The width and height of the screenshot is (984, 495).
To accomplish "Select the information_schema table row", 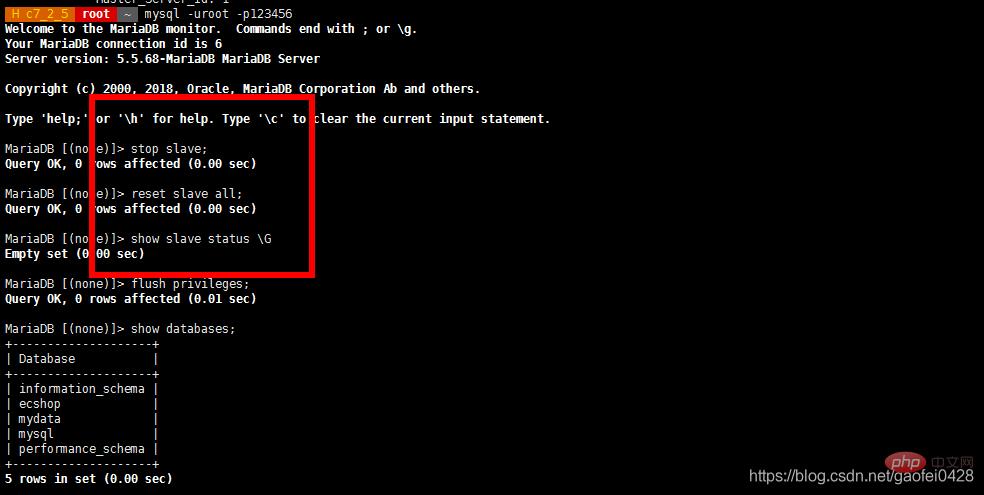I will (82, 389).
